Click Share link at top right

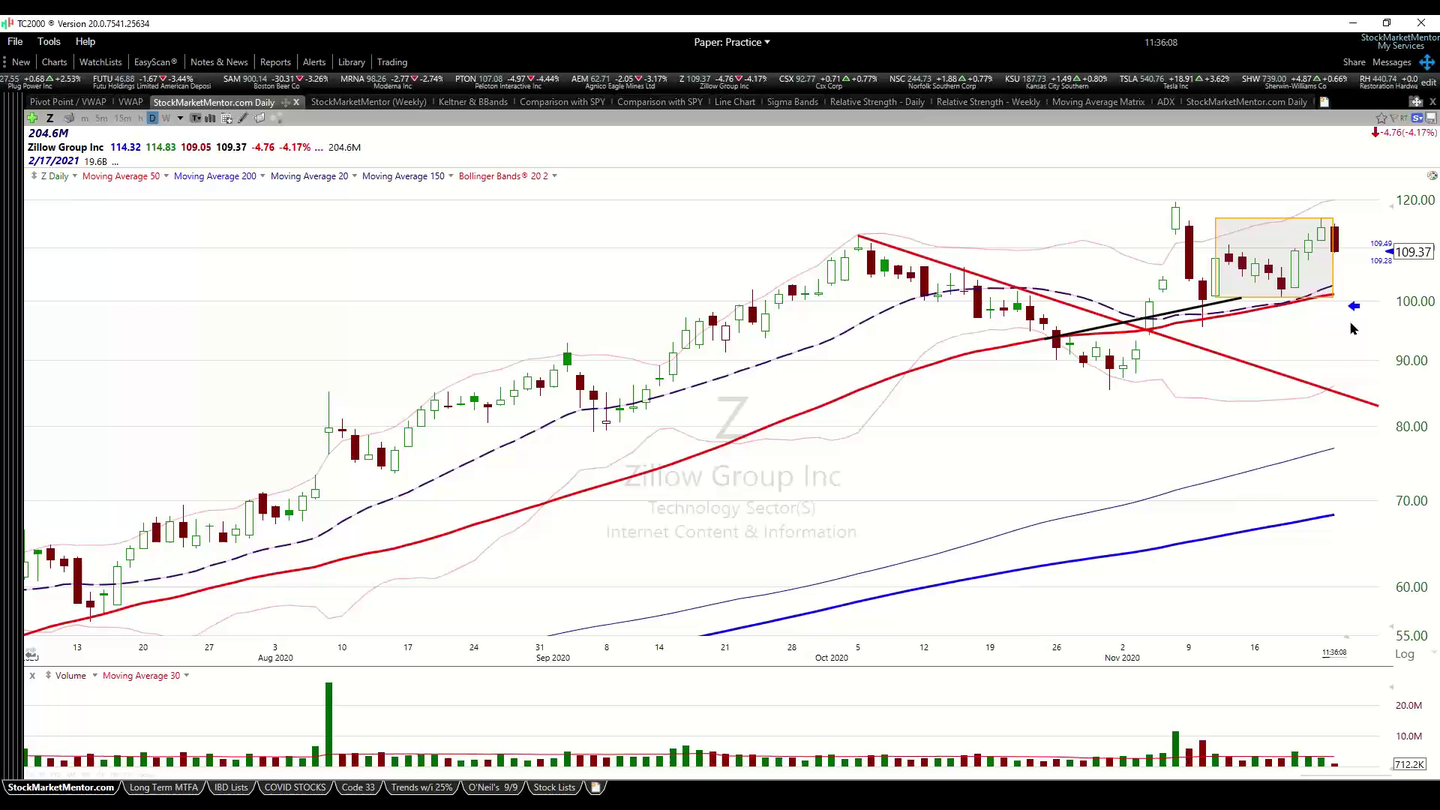(x=1354, y=62)
